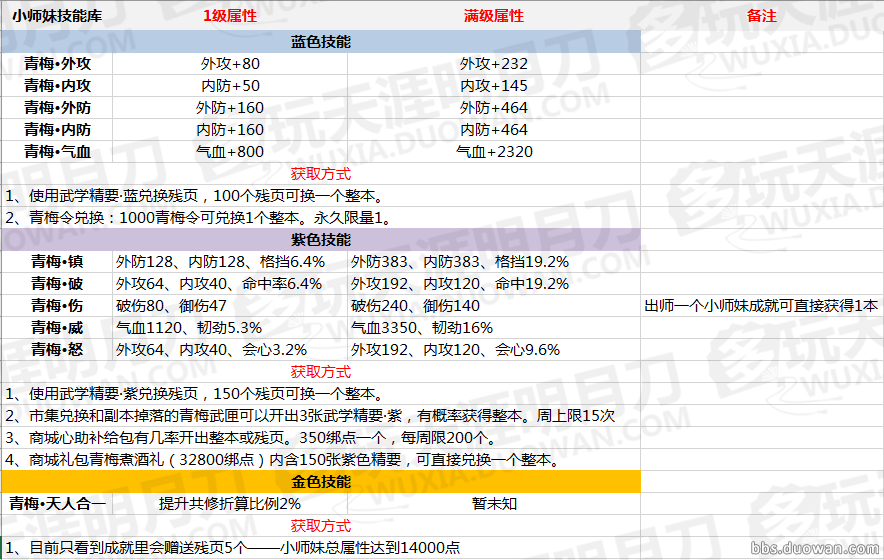This screenshot has height=560, width=884.
Task: Click the 外防+160 cell
Action: [230, 108]
